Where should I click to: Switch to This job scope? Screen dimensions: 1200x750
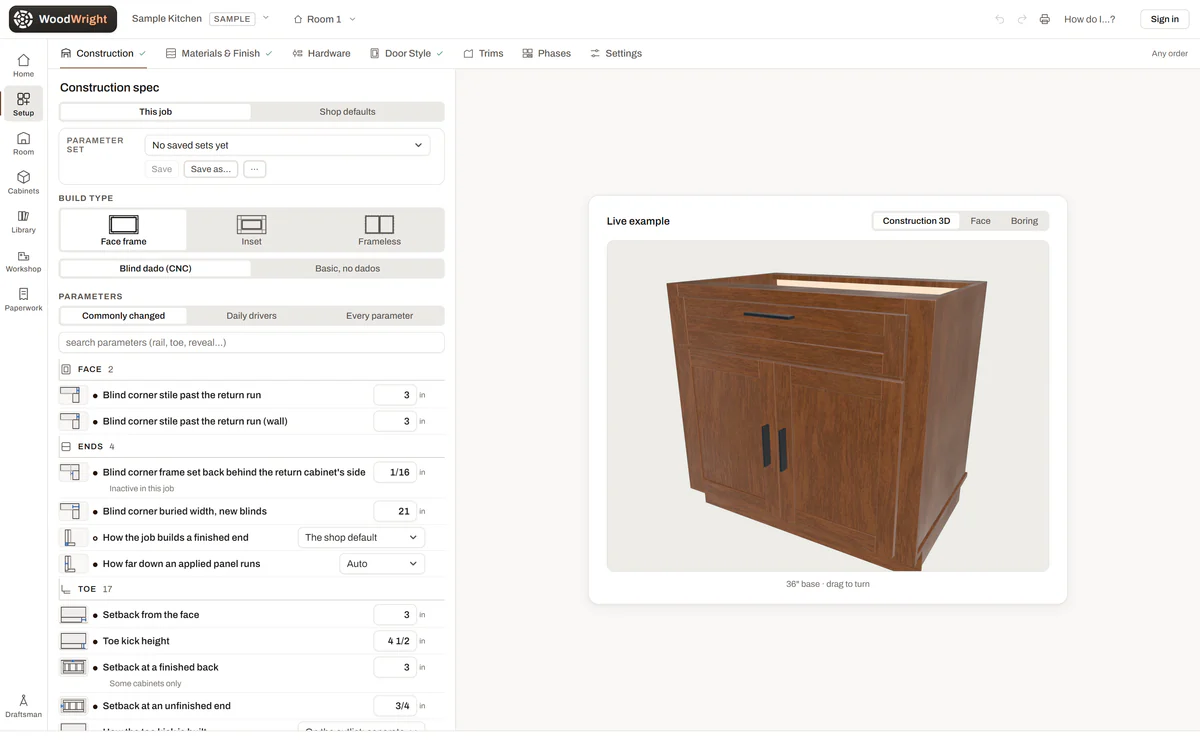(x=155, y=112)
